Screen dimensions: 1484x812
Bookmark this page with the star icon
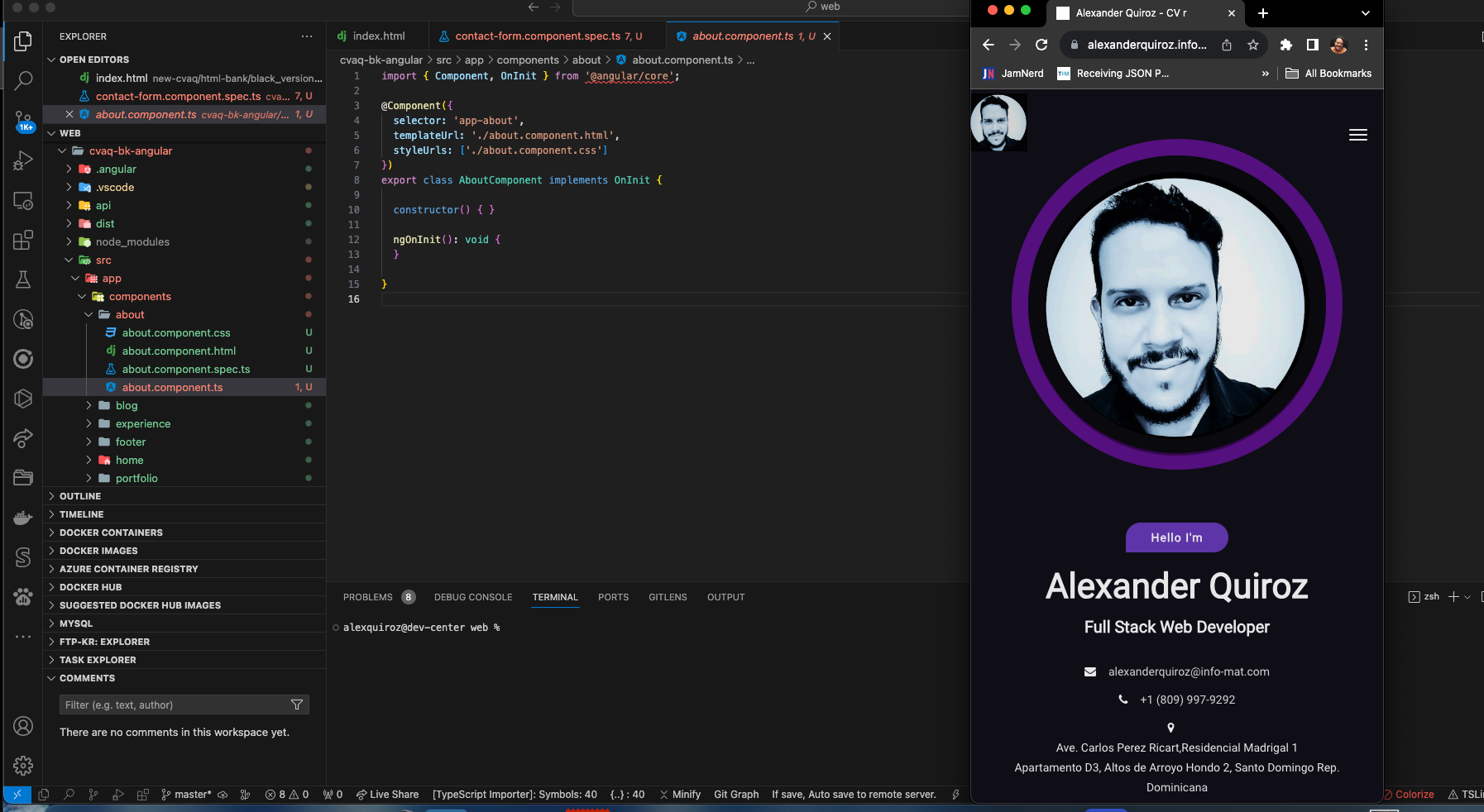click(x=1253, y=45)
